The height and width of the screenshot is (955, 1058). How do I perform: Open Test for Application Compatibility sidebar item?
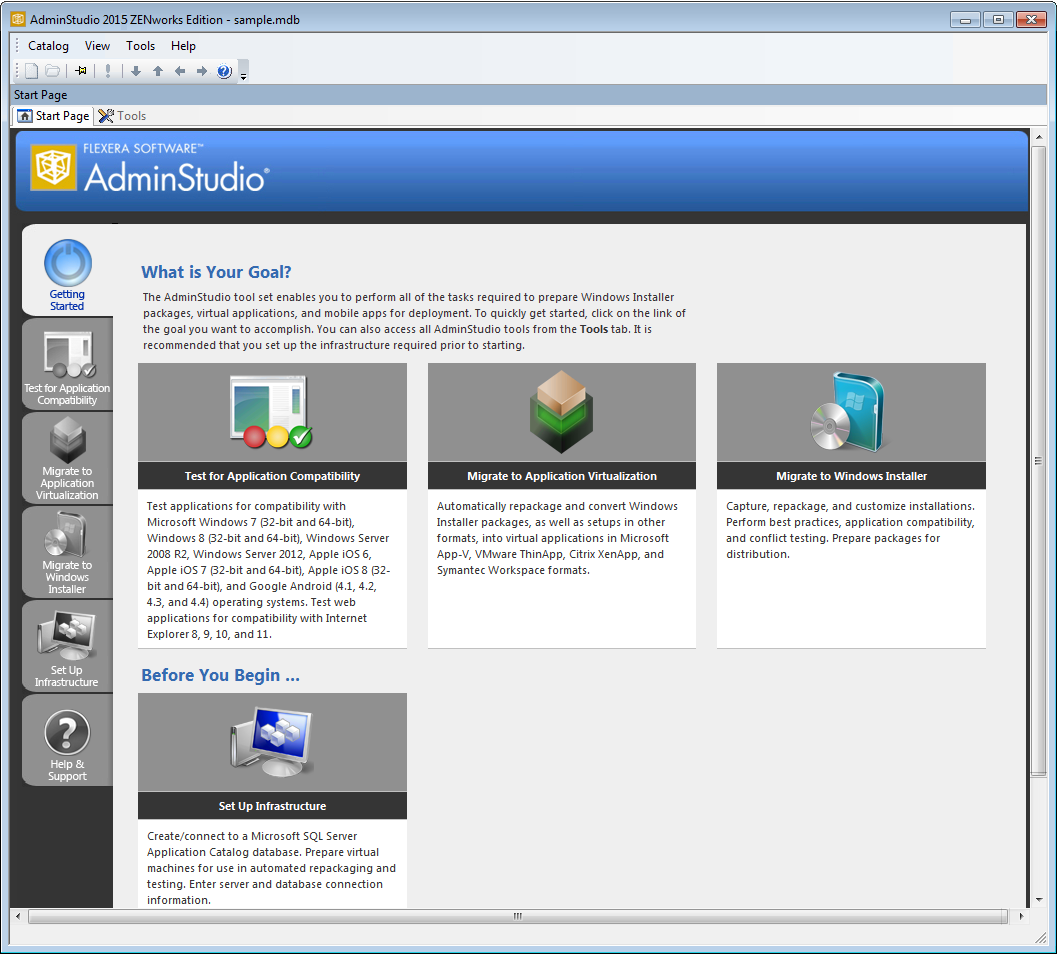tap(67, 368)
